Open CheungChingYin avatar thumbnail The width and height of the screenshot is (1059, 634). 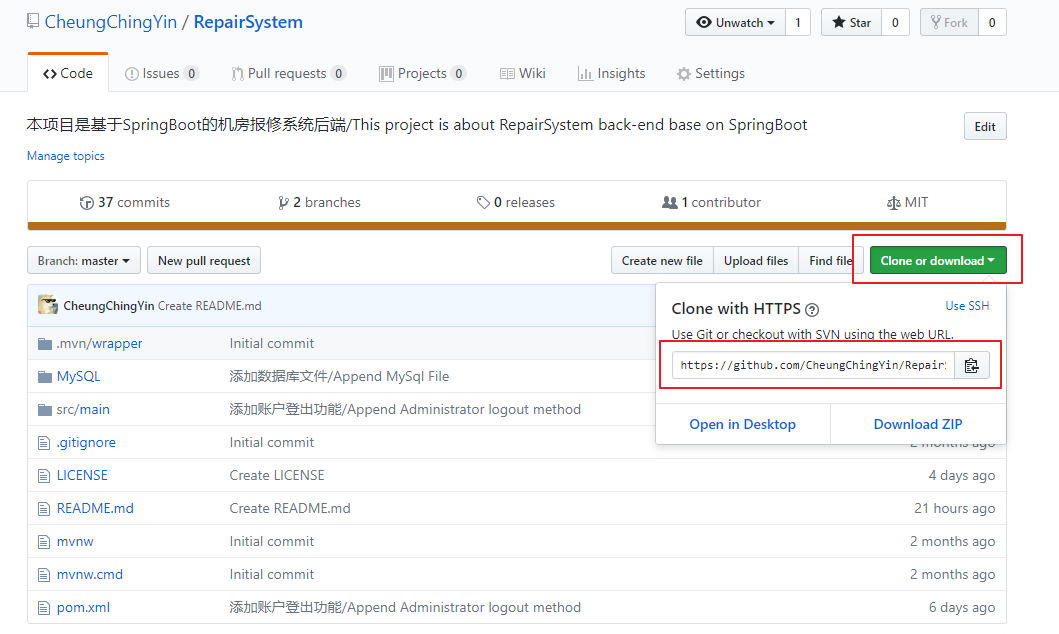pos(47,305)
